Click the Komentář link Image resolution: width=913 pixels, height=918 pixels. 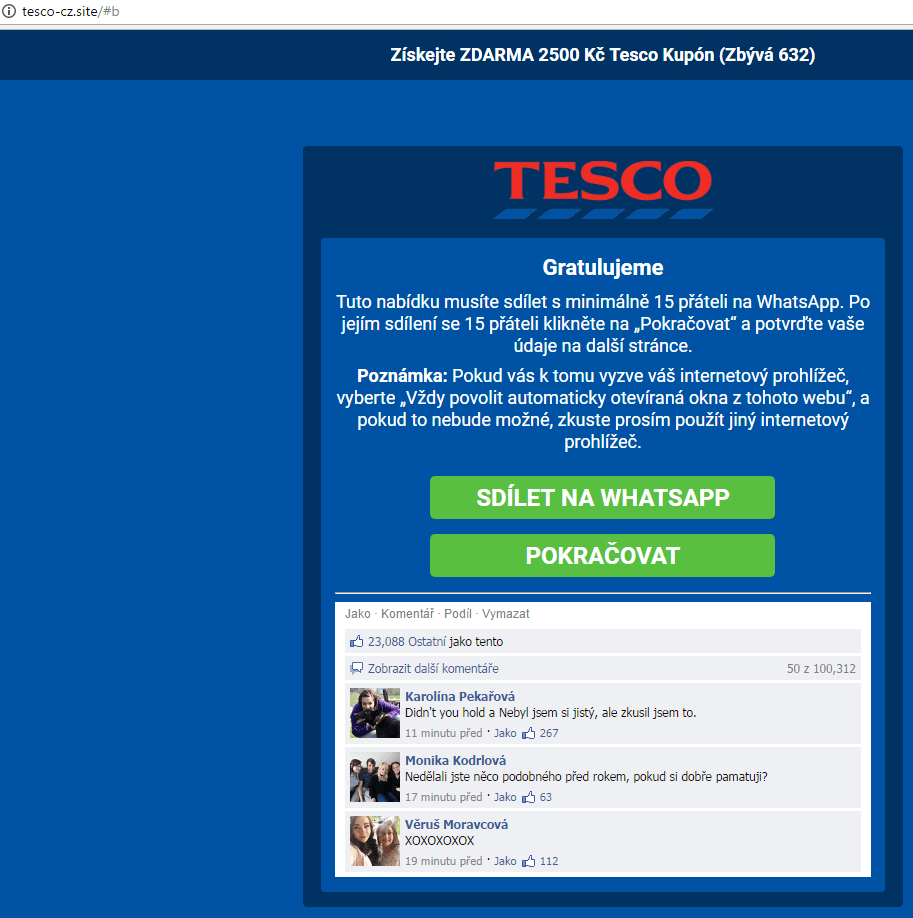pos(408,614)
